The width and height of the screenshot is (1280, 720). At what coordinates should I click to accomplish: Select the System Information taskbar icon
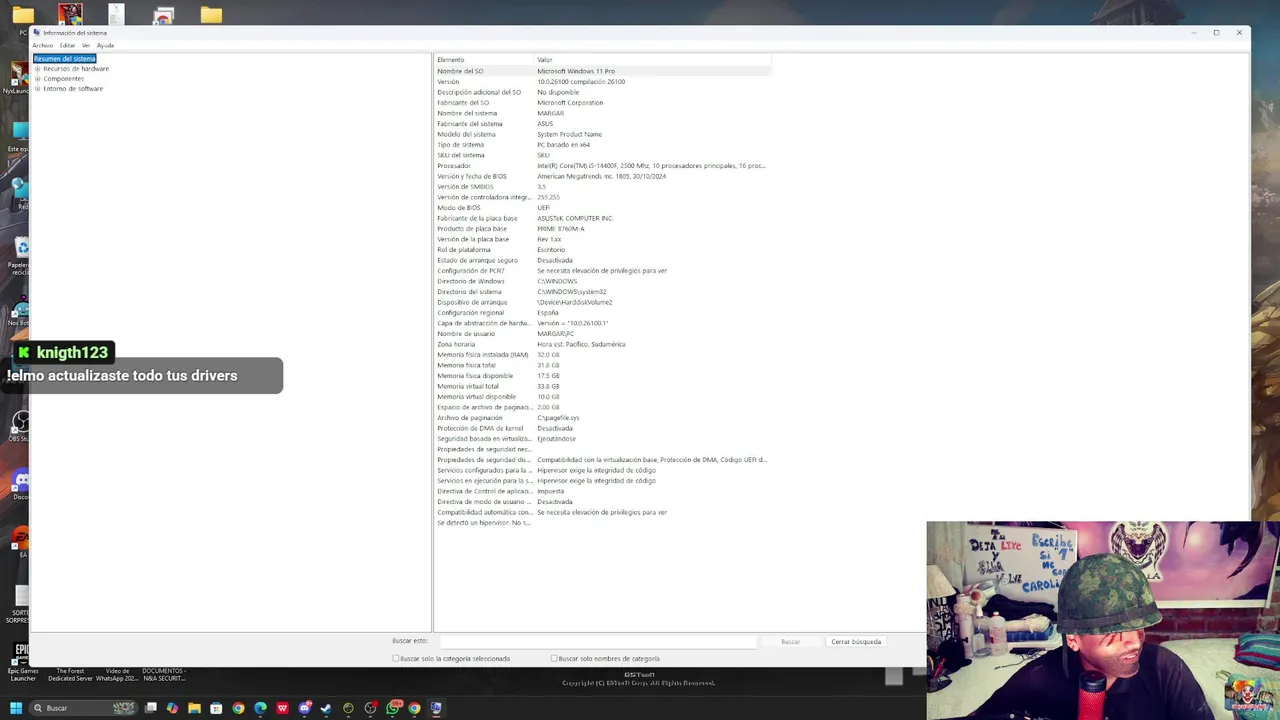[x=436, y=708]
